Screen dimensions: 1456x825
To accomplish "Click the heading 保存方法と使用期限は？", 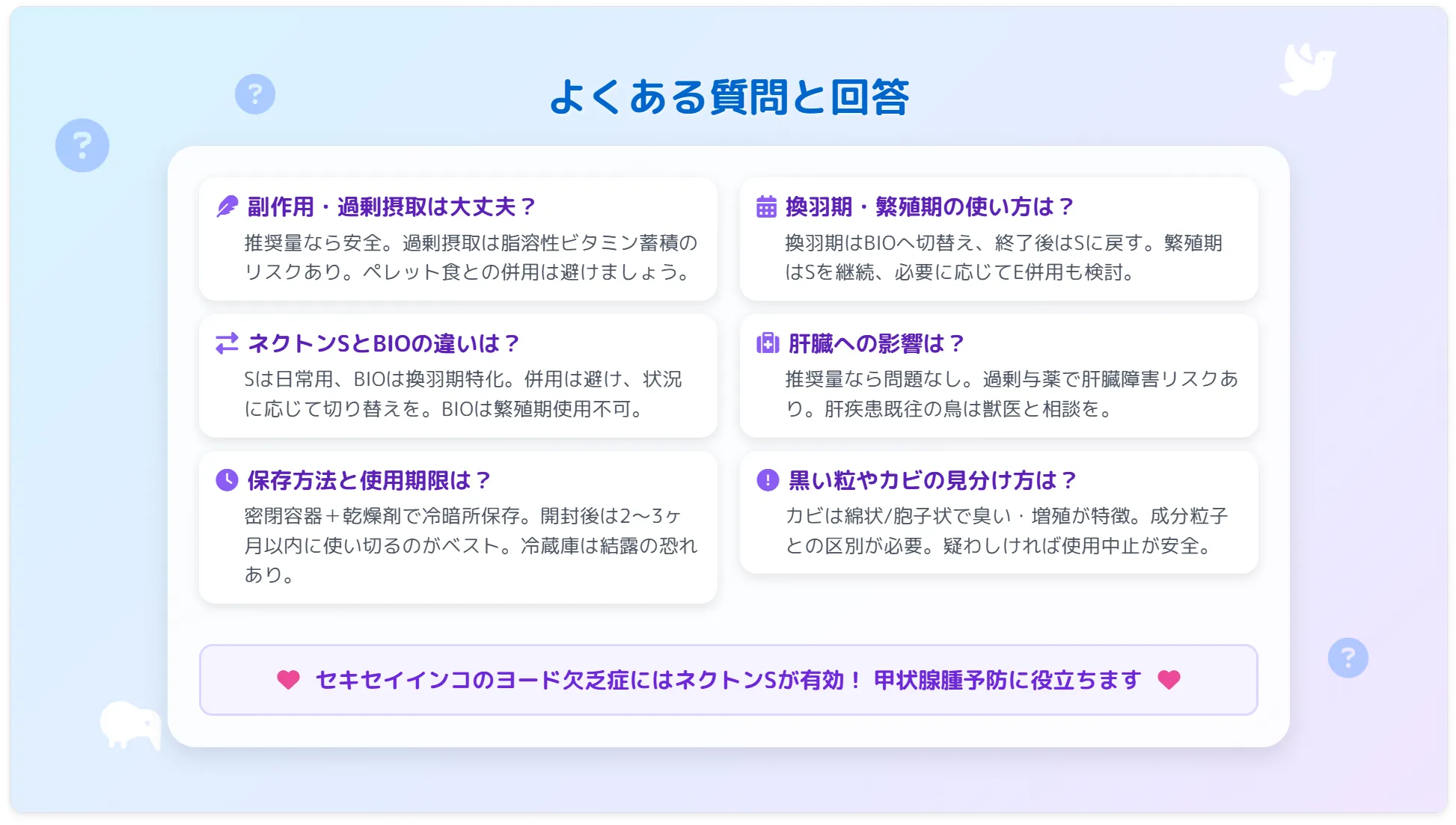I will coord(370,480).
